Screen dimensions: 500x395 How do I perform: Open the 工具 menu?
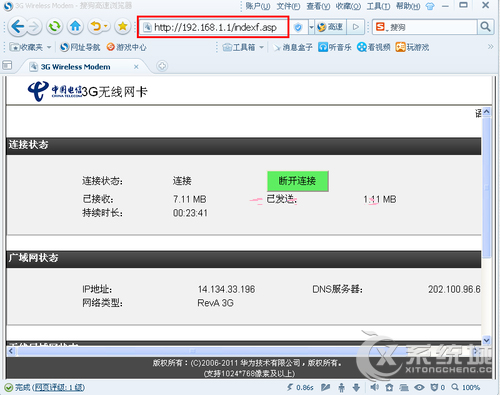[378, 6]
